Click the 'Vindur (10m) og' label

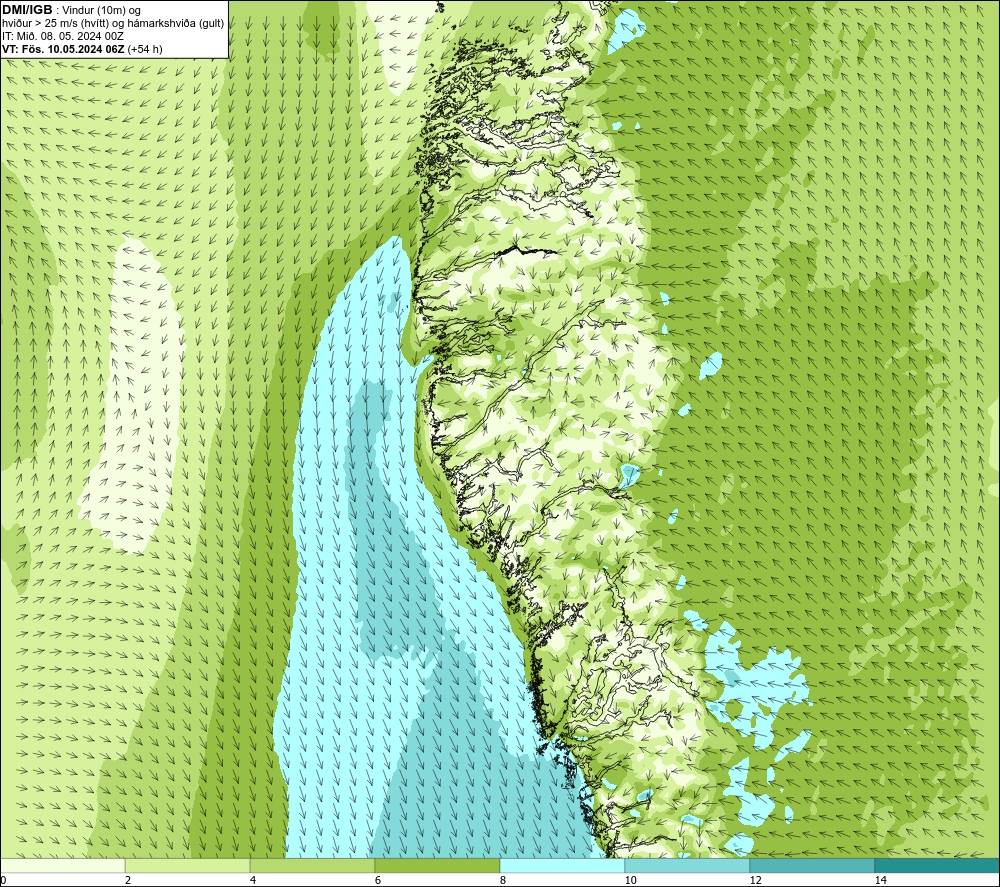[101, 11]
